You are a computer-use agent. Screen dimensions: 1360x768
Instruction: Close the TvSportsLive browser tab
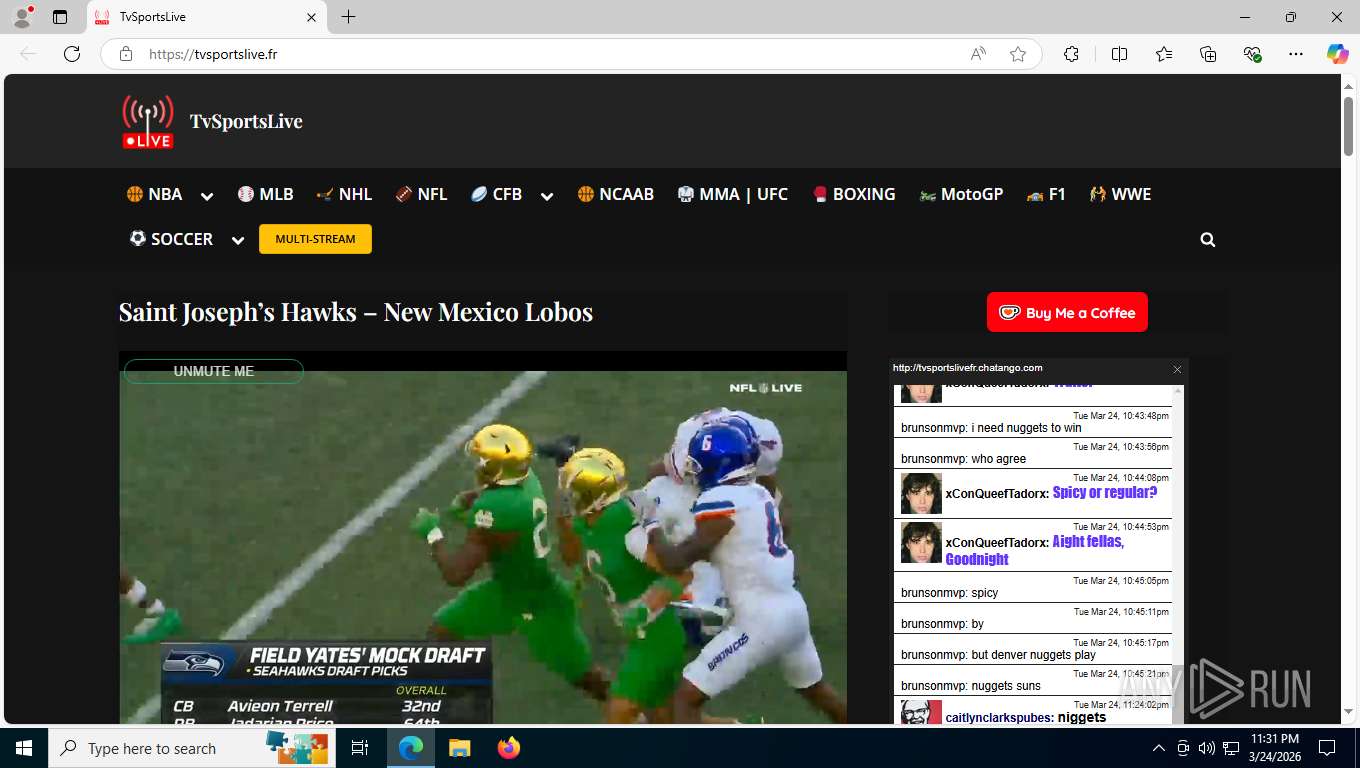[x=311, y=17]
